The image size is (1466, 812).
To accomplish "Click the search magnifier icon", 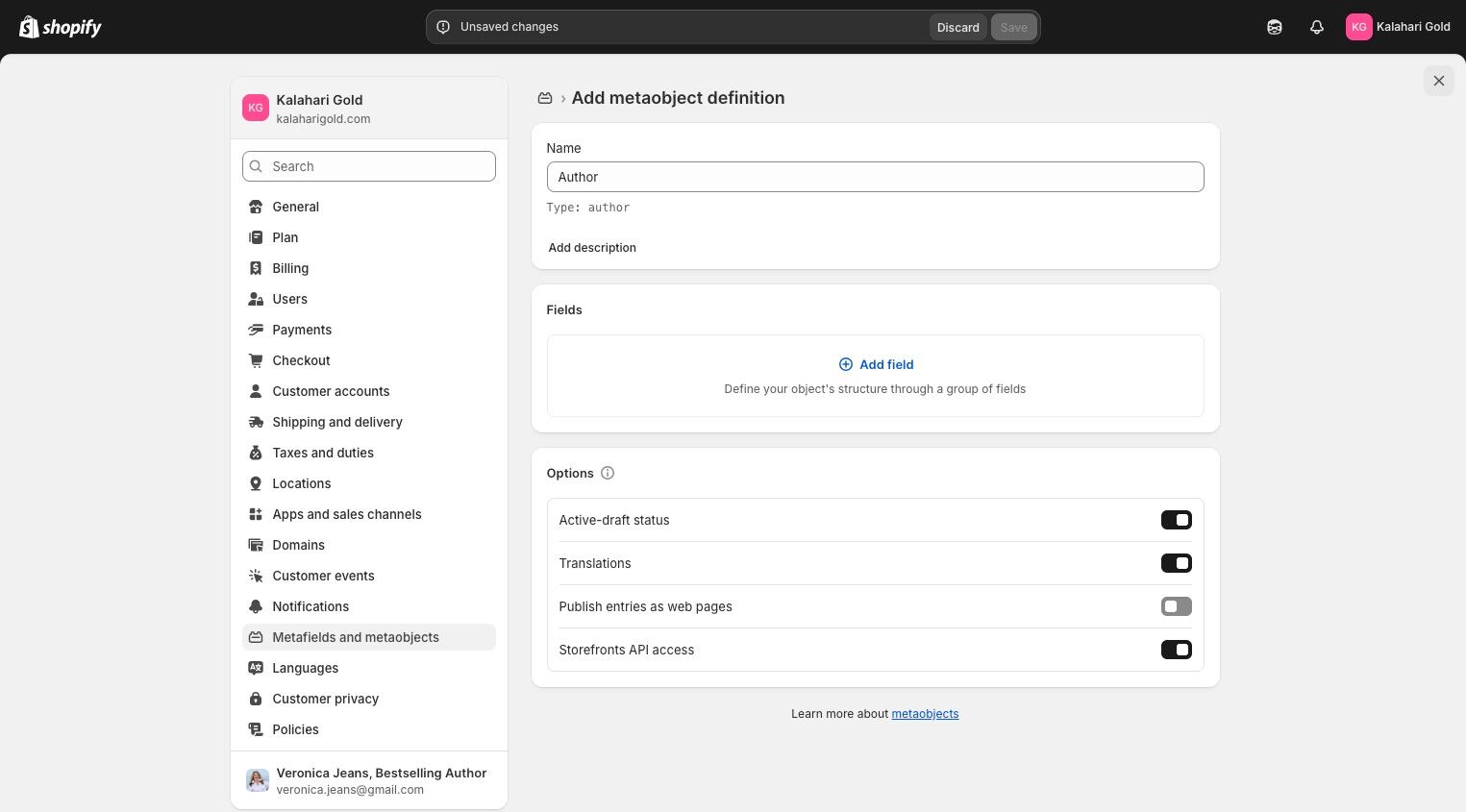I will 256,166.
